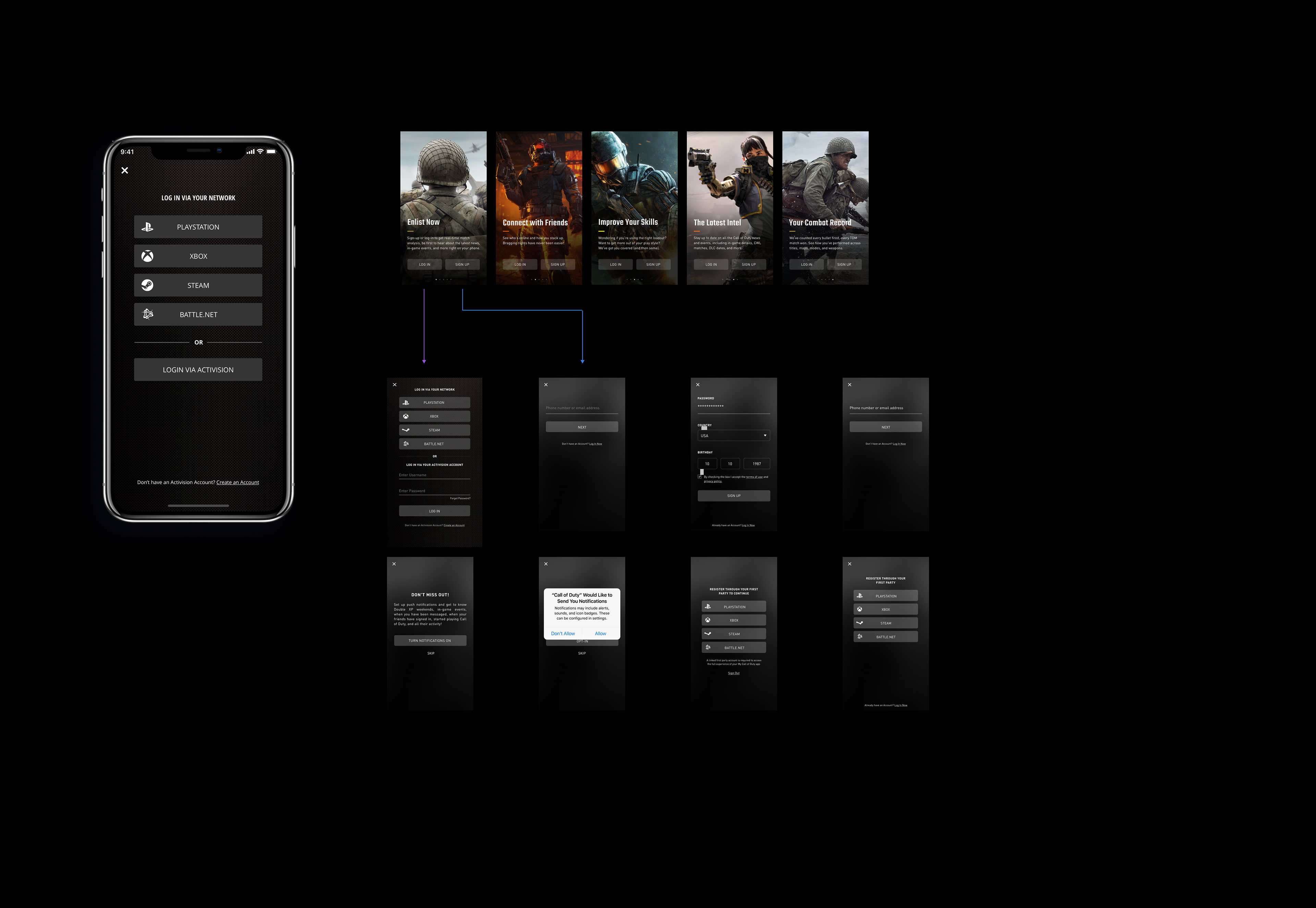Image resolution: width=1316 pixels, height=908 pixels.
Task: Click LOG IN on the Your Combat Record card
Action: coord(807,264)
